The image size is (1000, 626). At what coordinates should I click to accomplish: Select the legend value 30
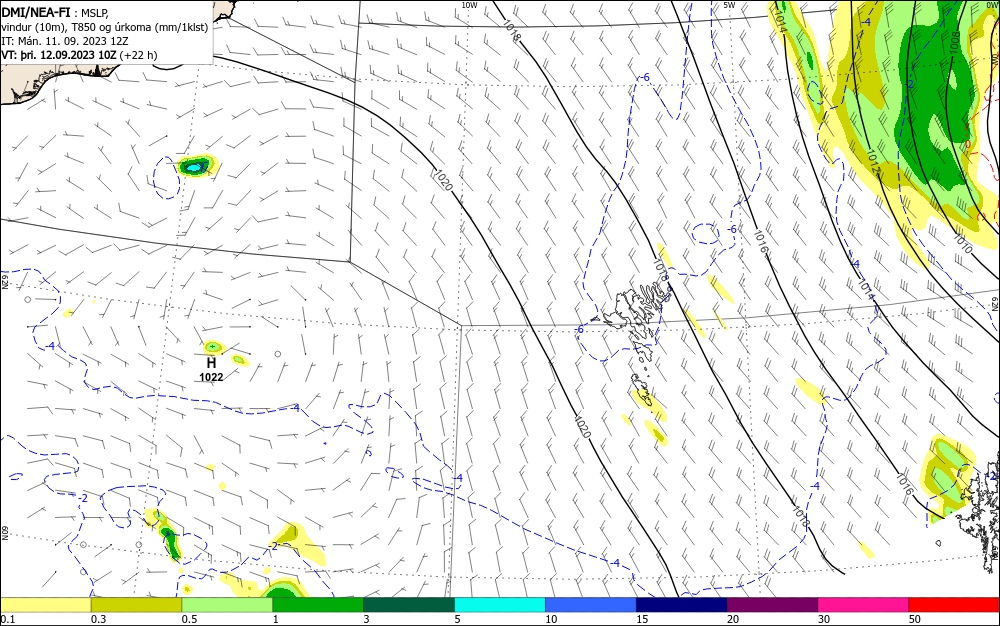point(824,619)
